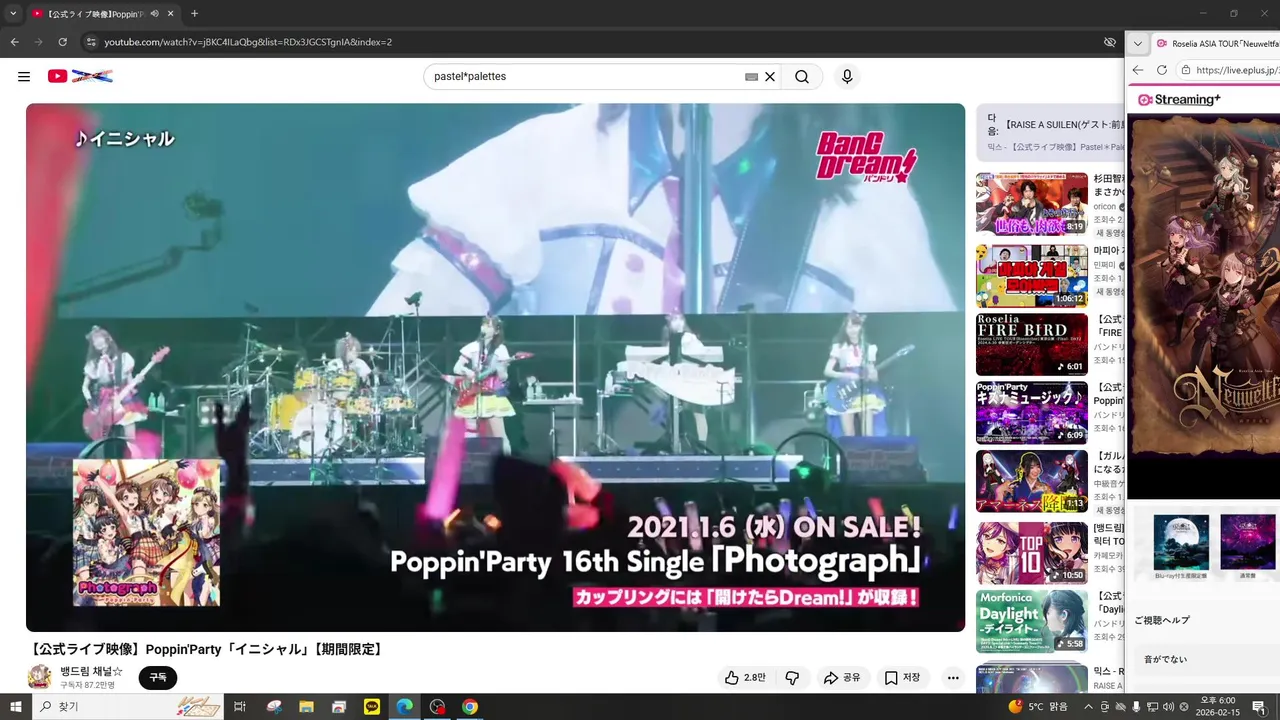Viewport: 1280px width, 720px height.
Task: Dislike the video with thumbs-down button
Action: click(x=792, y=677)
